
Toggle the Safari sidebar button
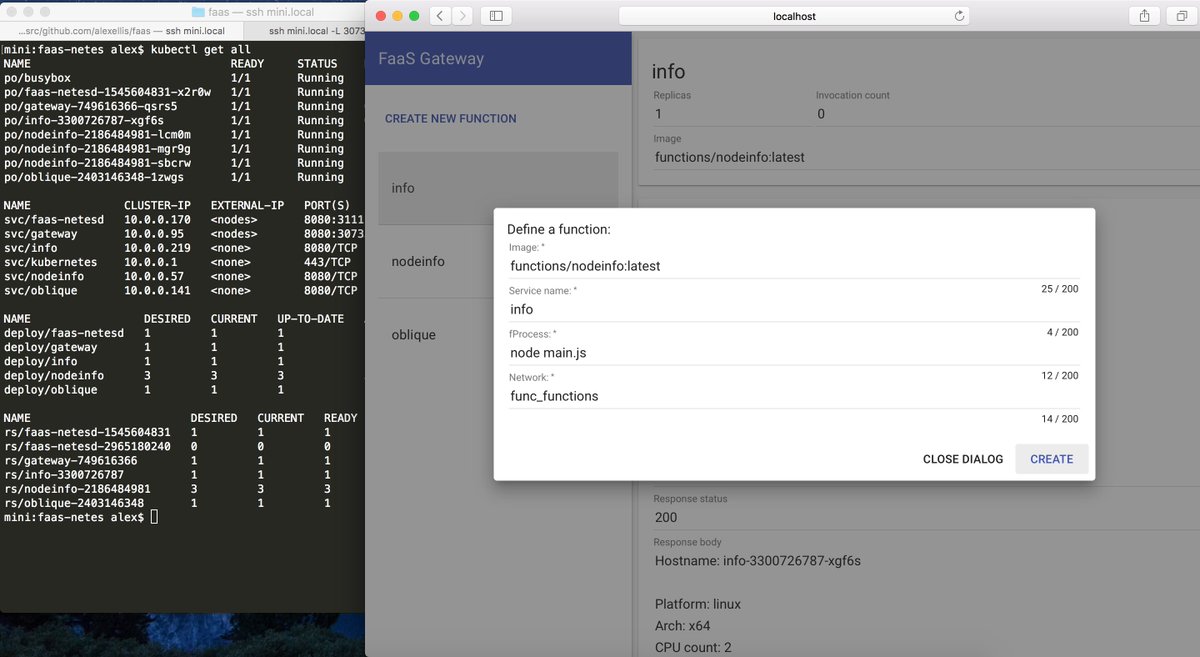pyautogui.click(x=497, y=16)
